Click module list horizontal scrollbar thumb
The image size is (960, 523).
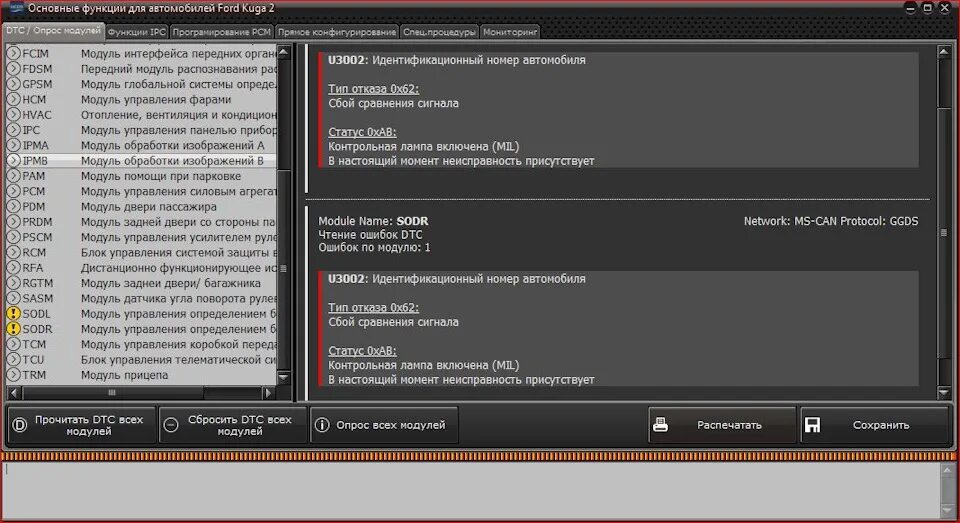[111, 393]
